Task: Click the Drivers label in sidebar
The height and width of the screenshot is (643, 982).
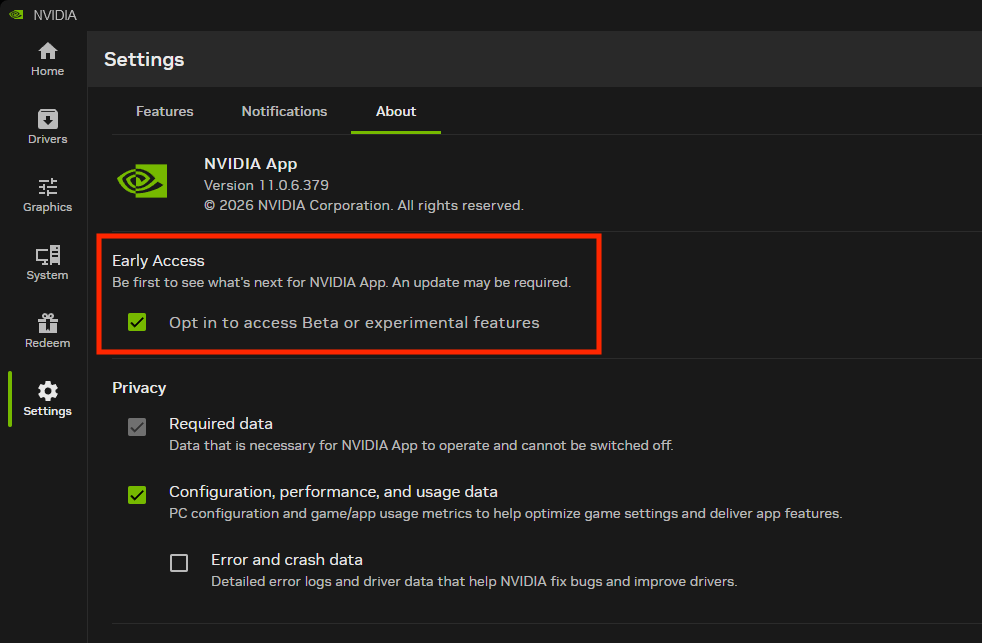Action: (x=47, y=139)
